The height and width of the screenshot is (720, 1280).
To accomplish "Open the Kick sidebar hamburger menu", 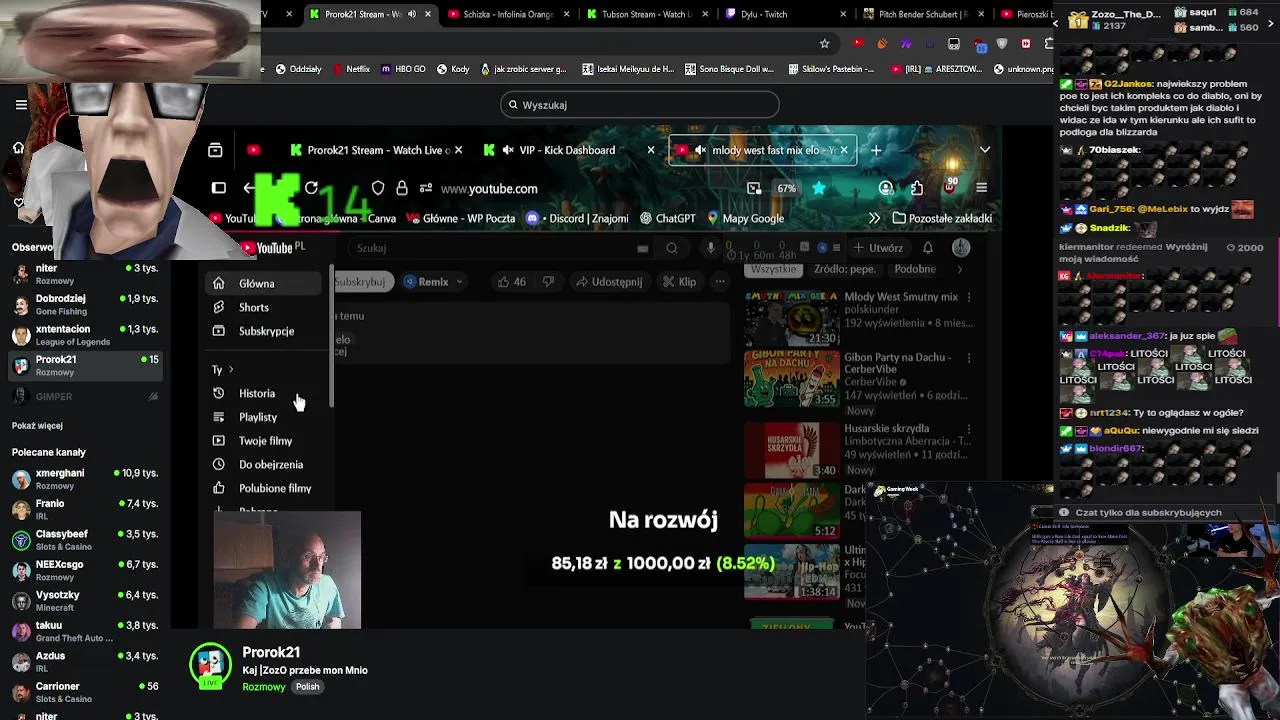I will 21,104.
